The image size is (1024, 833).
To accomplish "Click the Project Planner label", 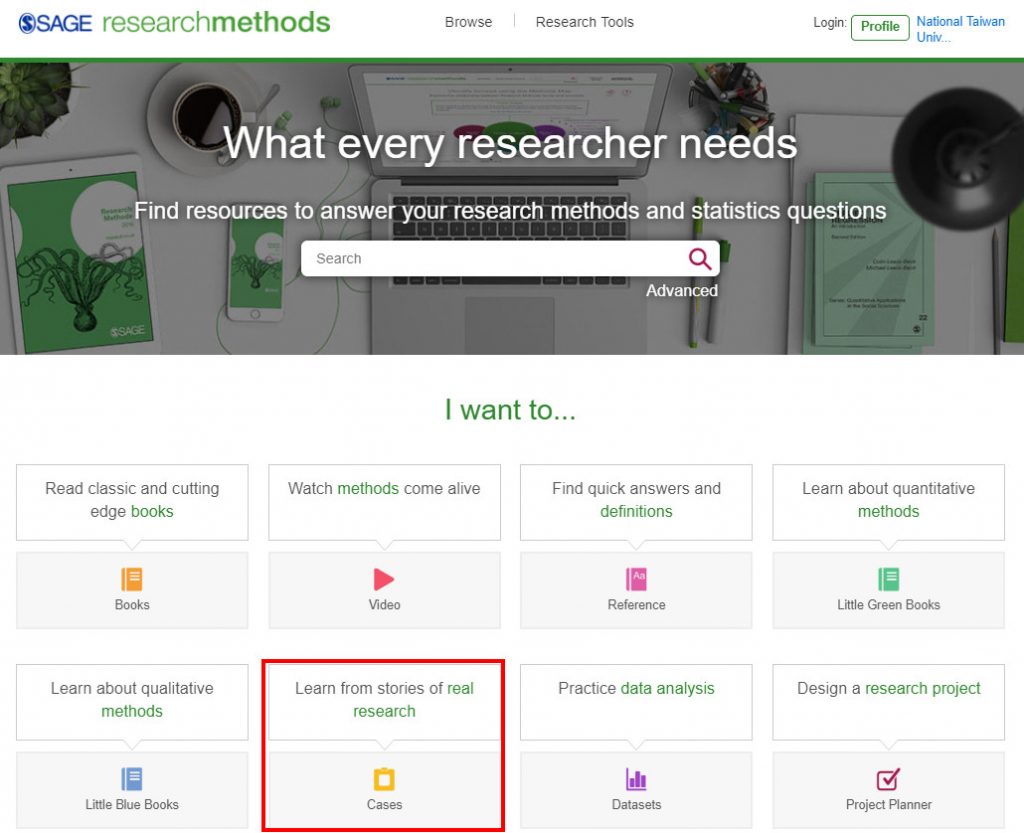I will coord(888,804).
